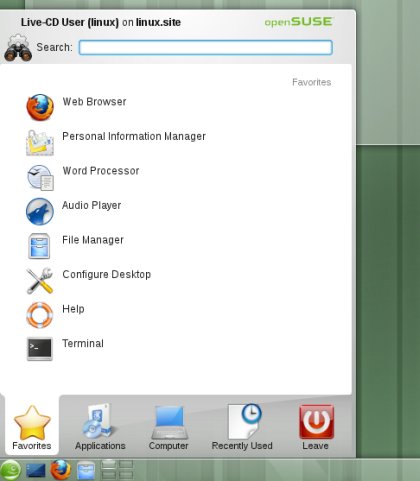Click the openSUSE gecko launcher button
420x481 pixels.
(x=10, y=470)
